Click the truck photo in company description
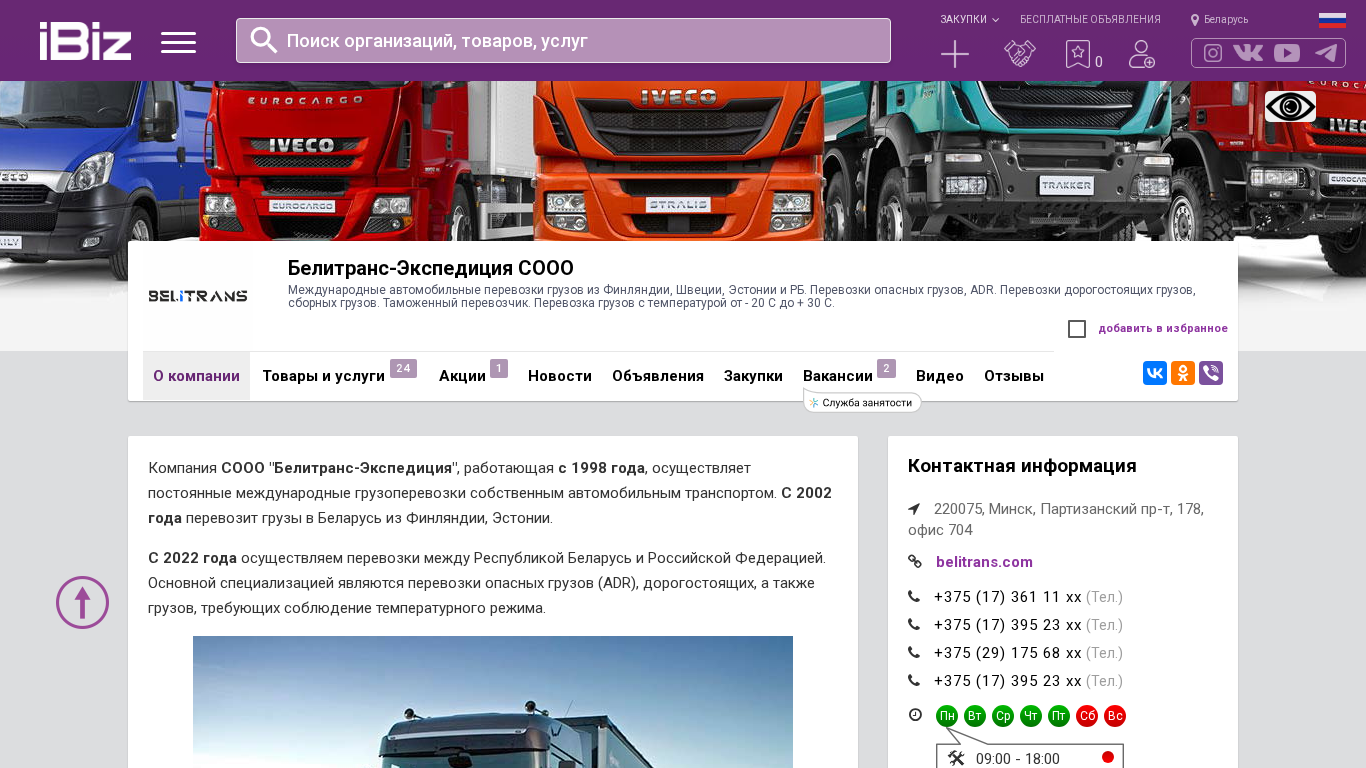Viewport: 1366px width, 768px height. (x=493, y=702)
